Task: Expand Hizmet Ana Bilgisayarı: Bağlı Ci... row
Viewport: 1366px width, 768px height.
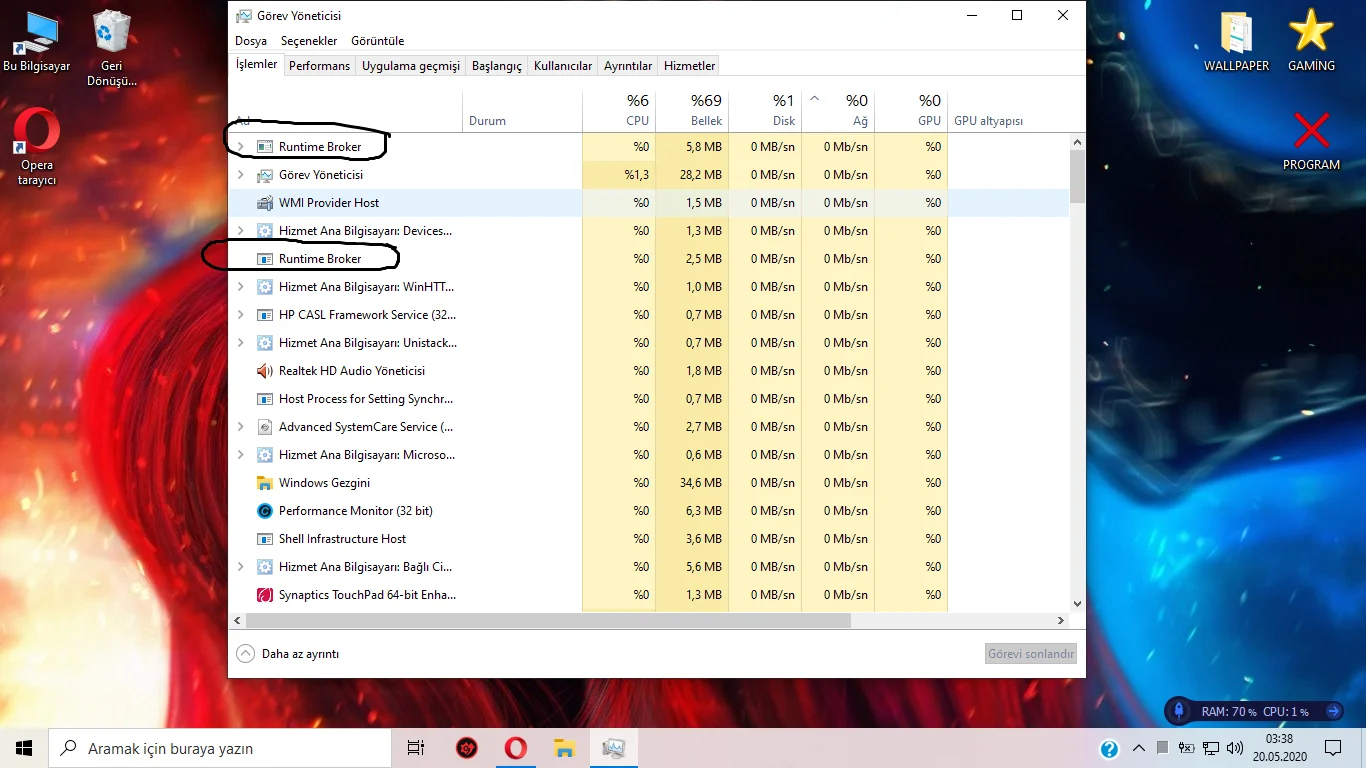Action: 240,567
